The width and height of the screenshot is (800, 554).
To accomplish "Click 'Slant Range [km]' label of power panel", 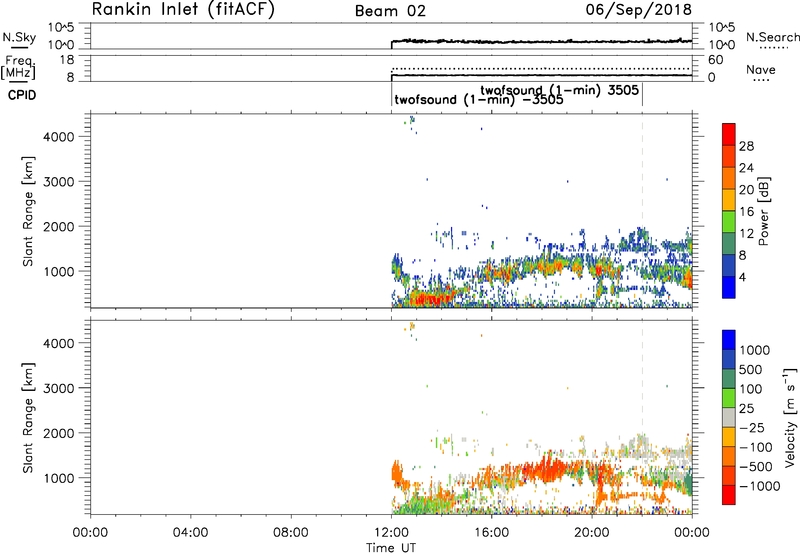I will [28, 211].
